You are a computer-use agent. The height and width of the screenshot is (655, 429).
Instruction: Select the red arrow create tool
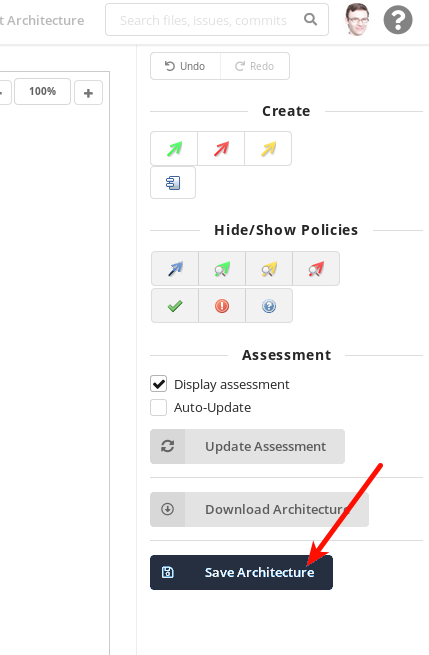(x=221, y=149)
